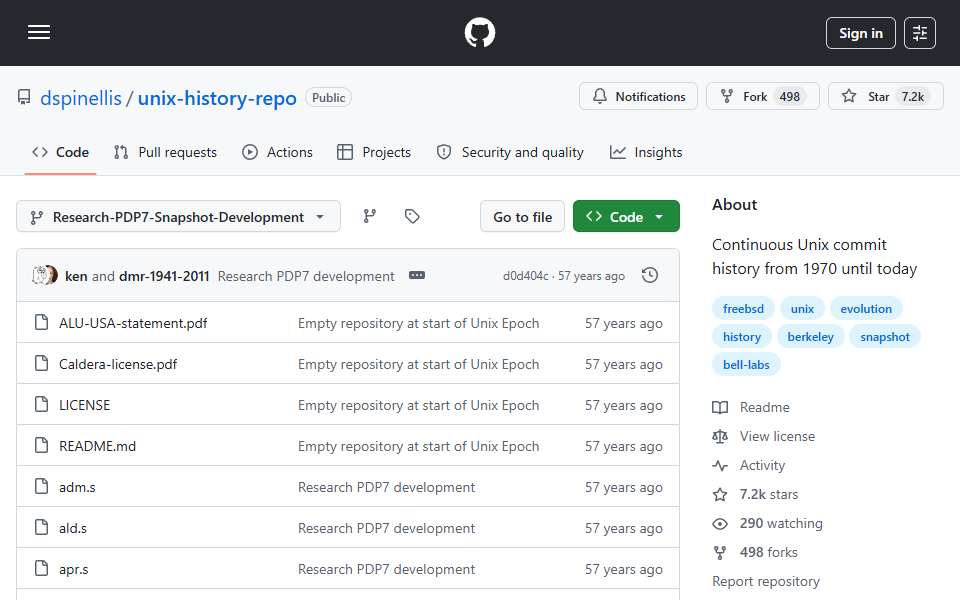Open dmr-1941-2011 author link
960x600 pixels.
(164, 276)
